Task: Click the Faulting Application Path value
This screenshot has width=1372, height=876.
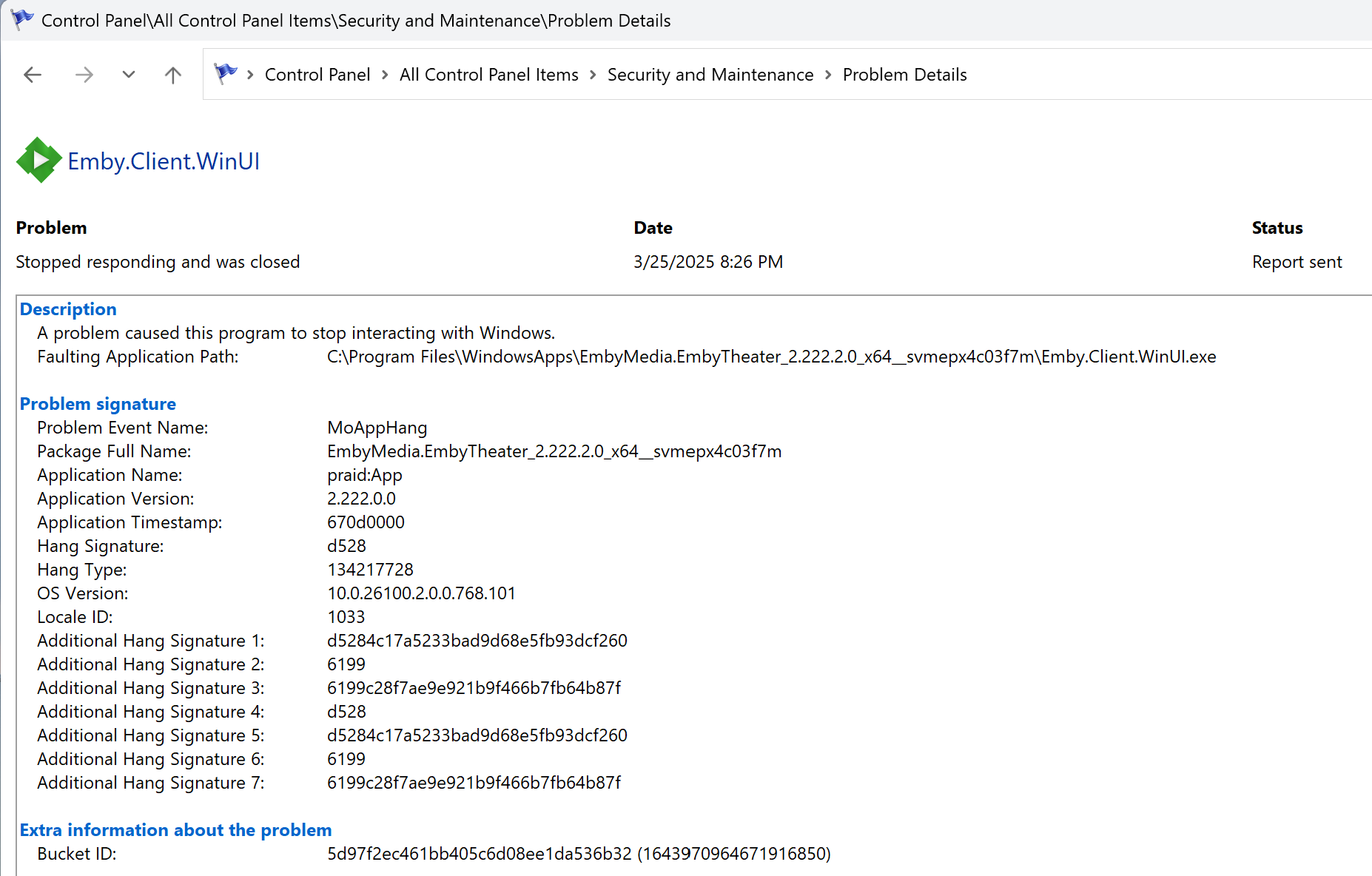Action: [x=772, y=357]
